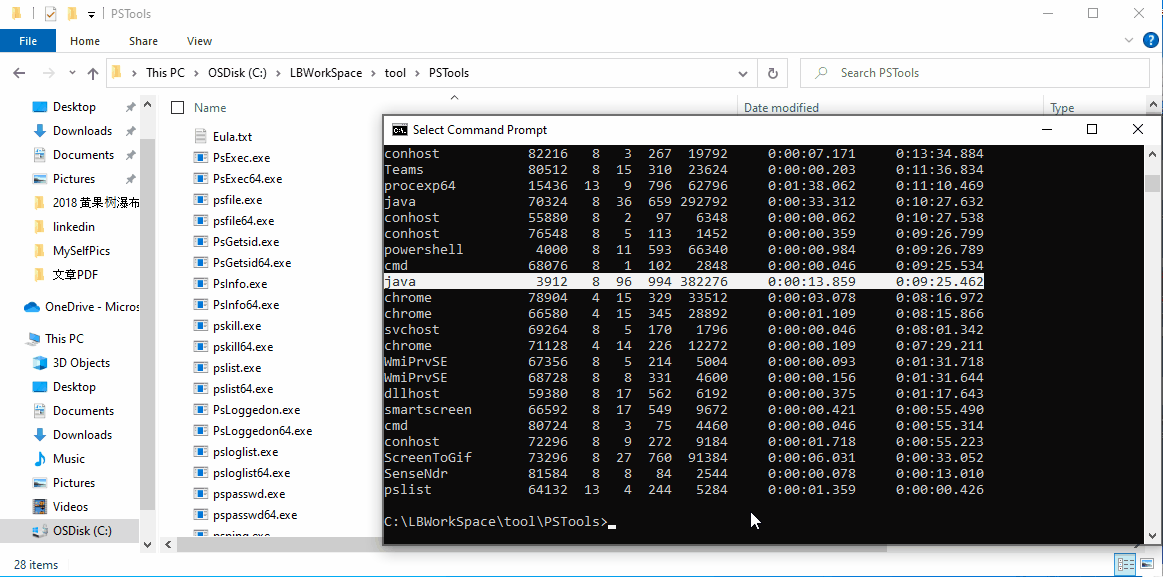Click the Properties icon in quick access toolbar
The height and width of the screenshot is (577, 1163).
pyautogui.click(x=50, y=14)
